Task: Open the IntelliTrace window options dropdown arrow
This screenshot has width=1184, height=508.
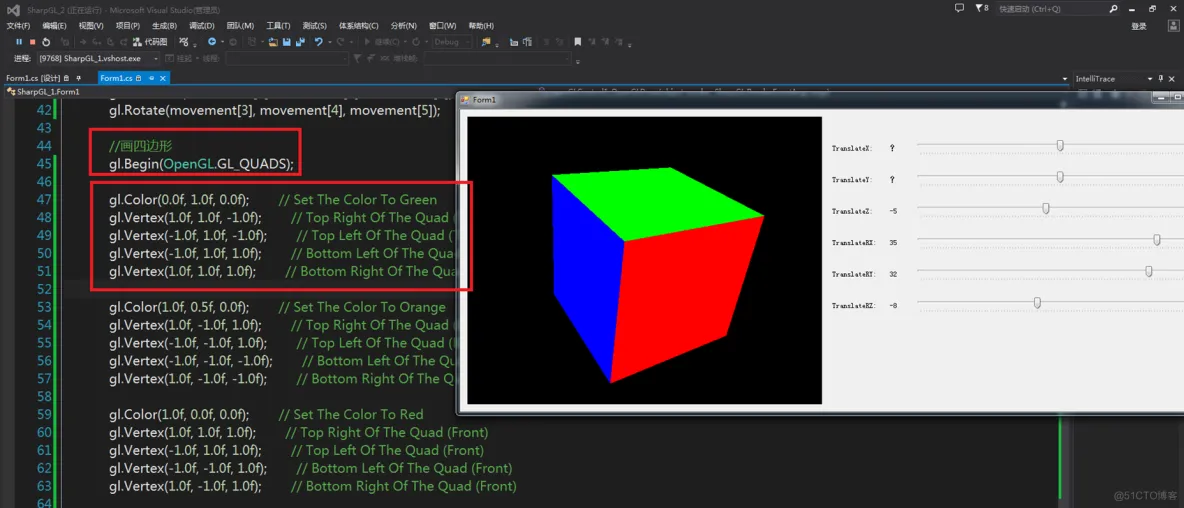Action: (1149, 79)
